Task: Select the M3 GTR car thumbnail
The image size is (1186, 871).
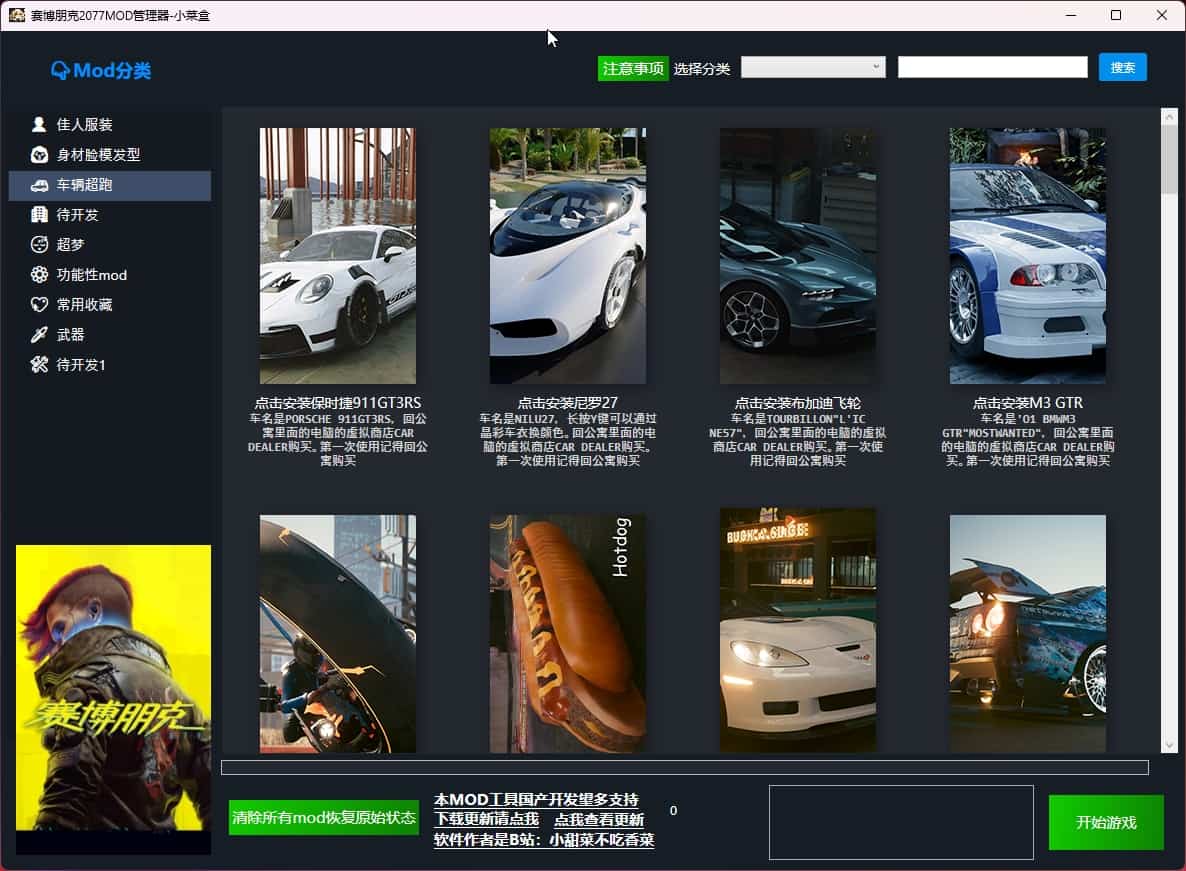Action: tap(1028, 256)
